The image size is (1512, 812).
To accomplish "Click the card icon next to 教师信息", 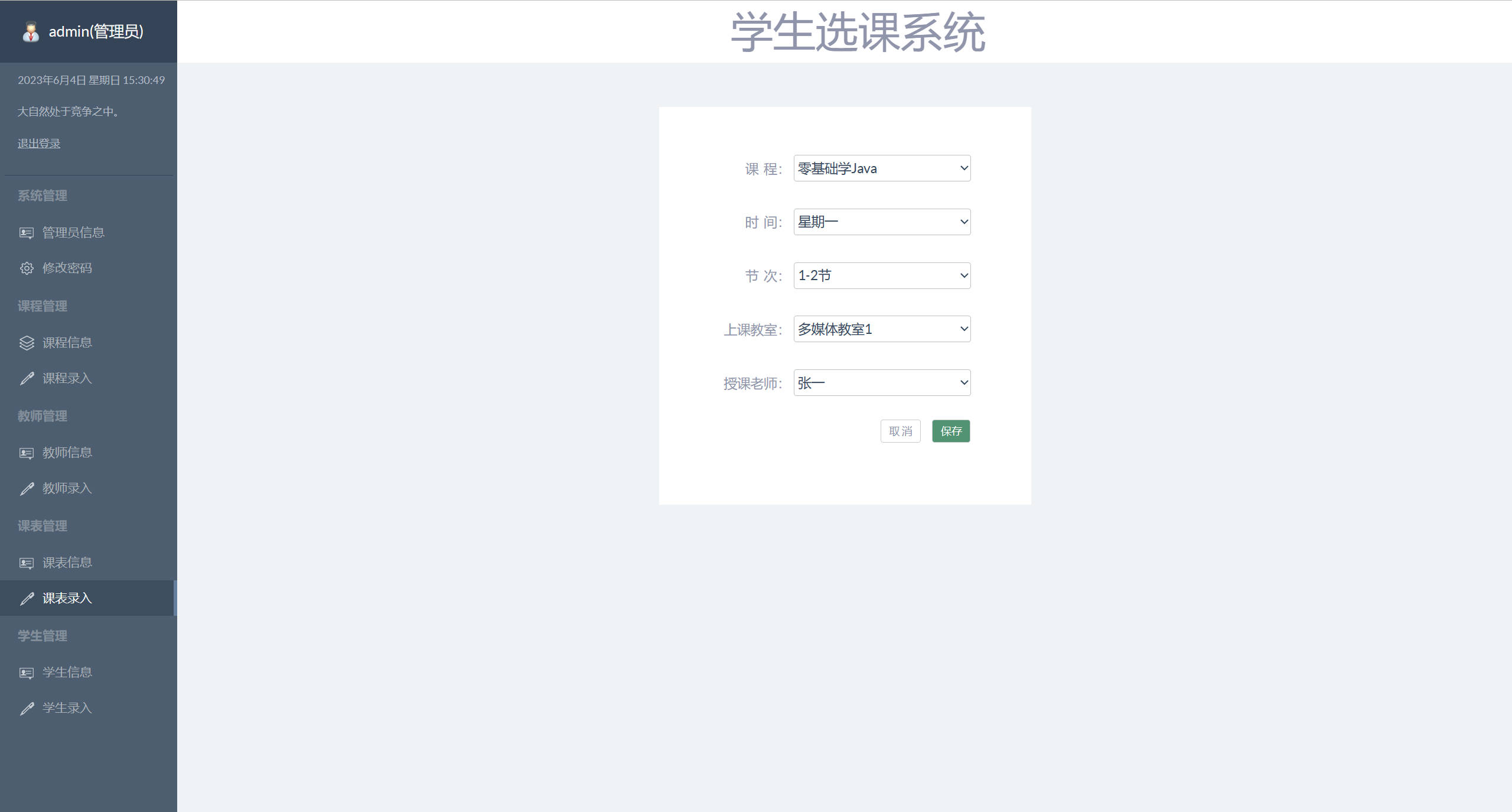I will click(x=27, y=453).
